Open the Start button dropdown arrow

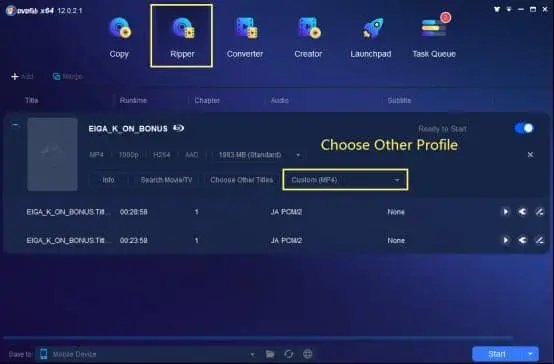pos(530,354)
